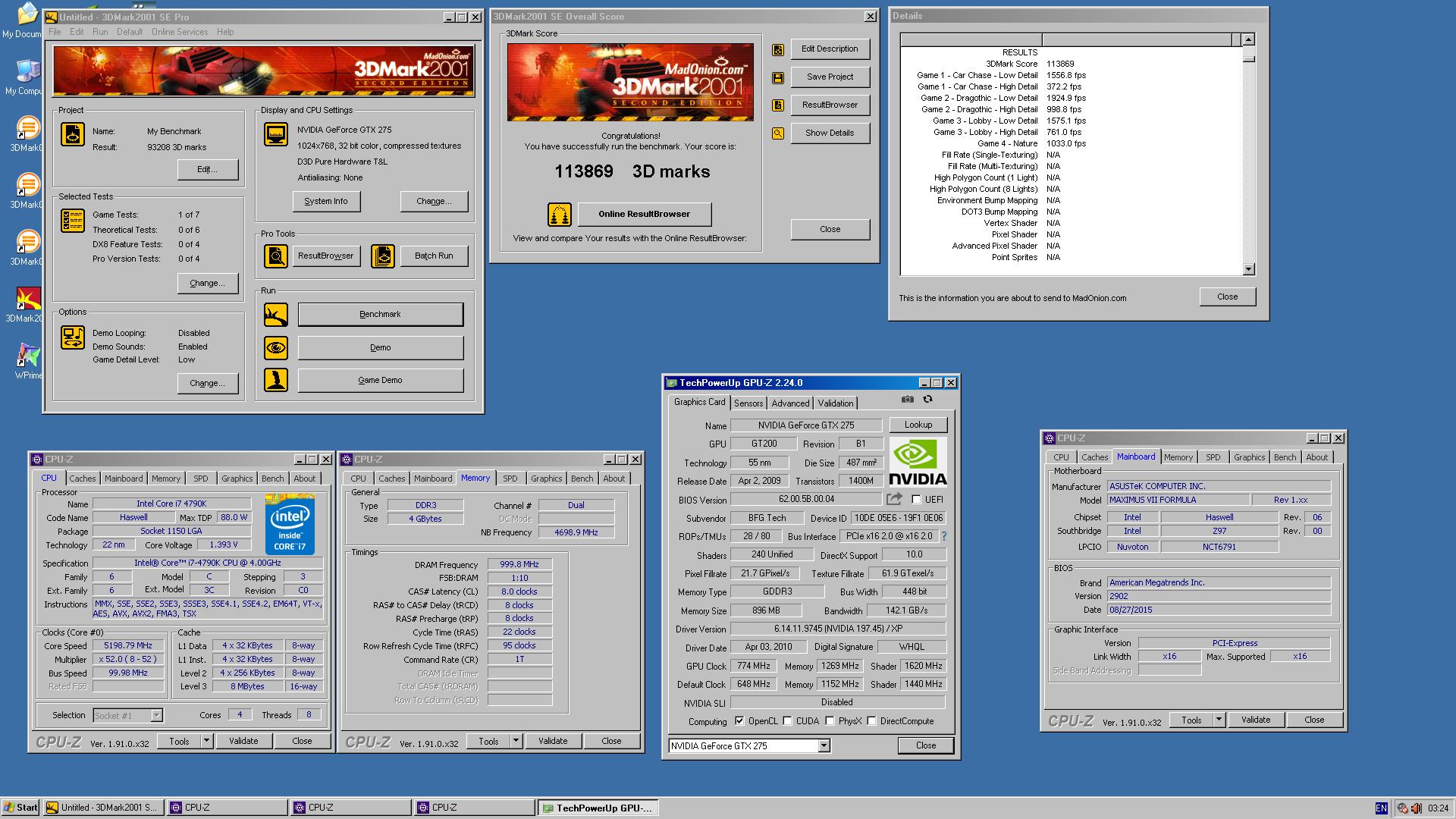
Task: Click the Benchmark run icon in 3DMark
Action: pos(276,315)
